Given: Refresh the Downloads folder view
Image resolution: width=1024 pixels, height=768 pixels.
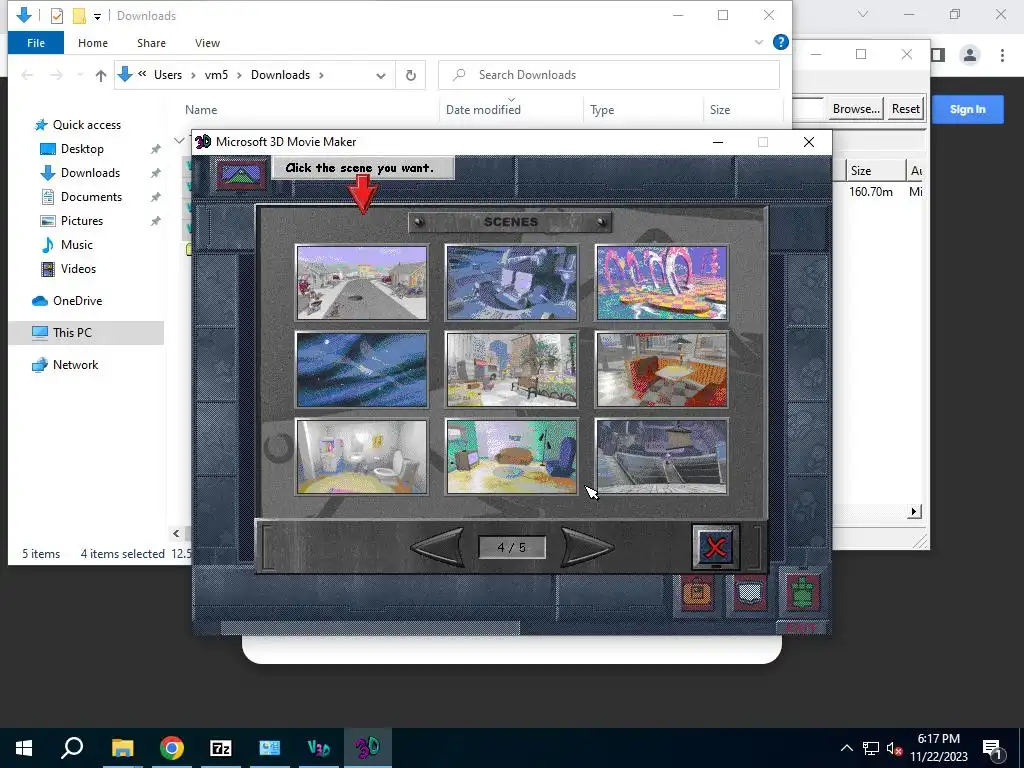Looking at the screenshot, I should 411,75.
